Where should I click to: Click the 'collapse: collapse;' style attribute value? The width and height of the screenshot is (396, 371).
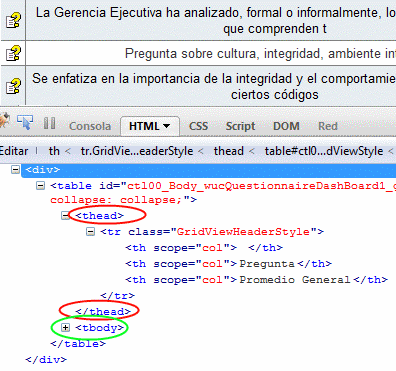click(116, 200)
